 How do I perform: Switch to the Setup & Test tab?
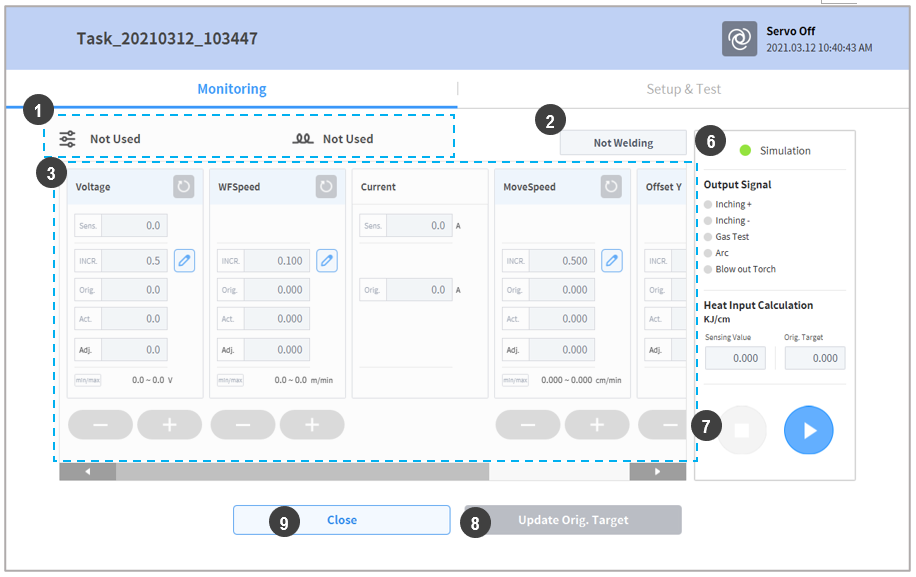click(x=683, y=89)
